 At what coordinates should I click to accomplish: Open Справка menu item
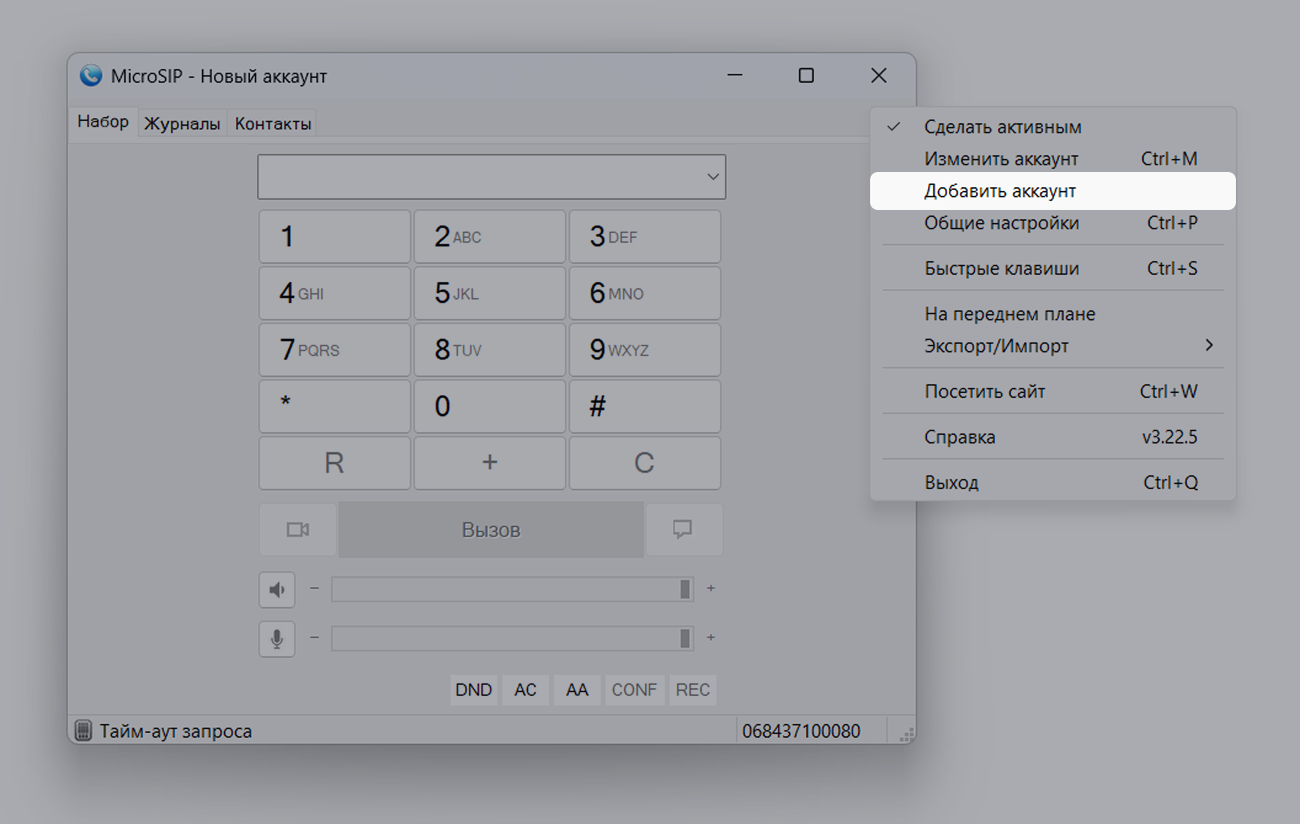[1053, 437]
